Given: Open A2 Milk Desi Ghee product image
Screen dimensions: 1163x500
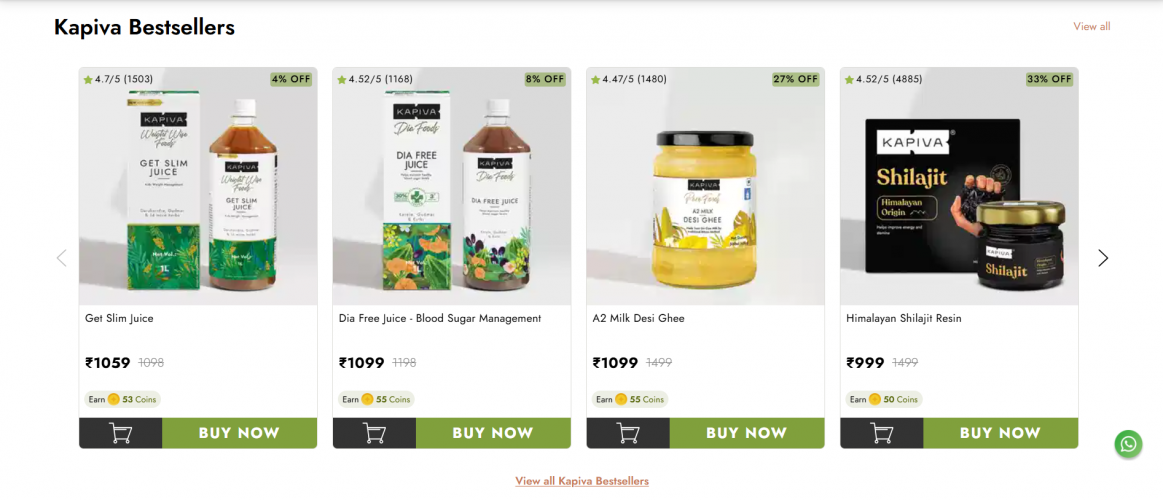Looking at the screenshot, I should (x=705, y=186).
